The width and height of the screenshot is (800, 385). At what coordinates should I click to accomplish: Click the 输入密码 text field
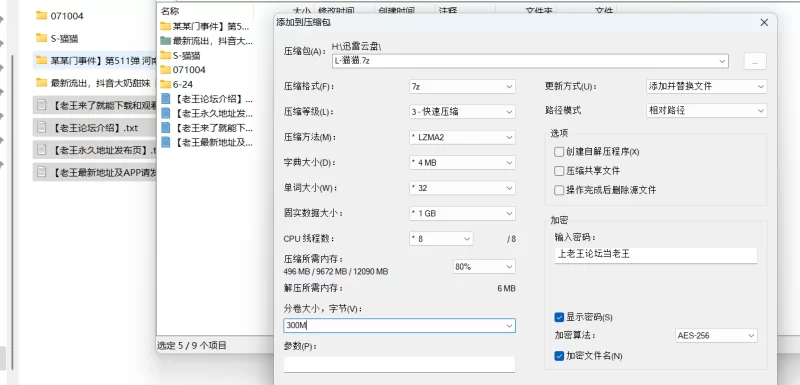coord(656,255)
